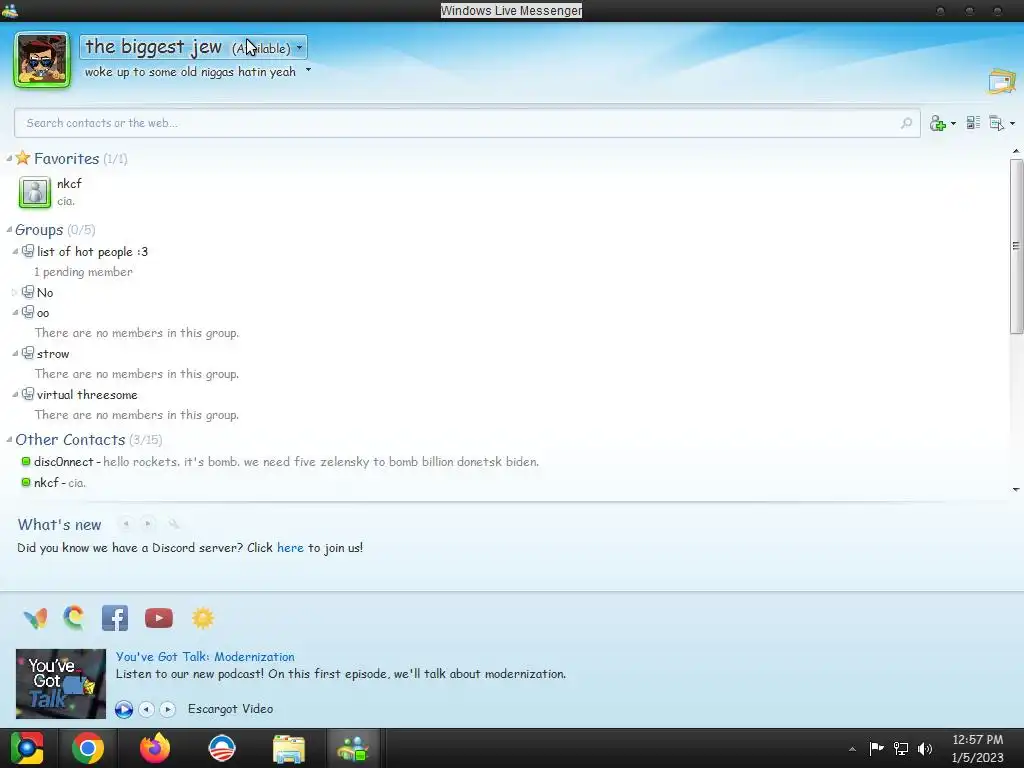Select nkcf contact in Other Contacts
The height and width of the screenshot is (768, 1024).
pyautogui.click(x=54, y=483)
